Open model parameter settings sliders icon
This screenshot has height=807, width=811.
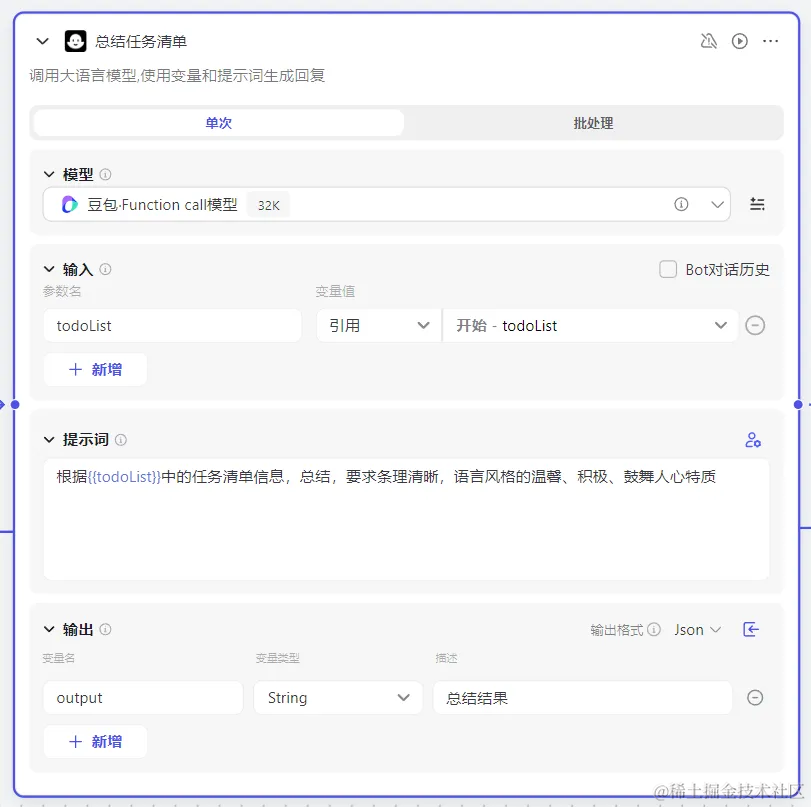[x=757, y=204]
